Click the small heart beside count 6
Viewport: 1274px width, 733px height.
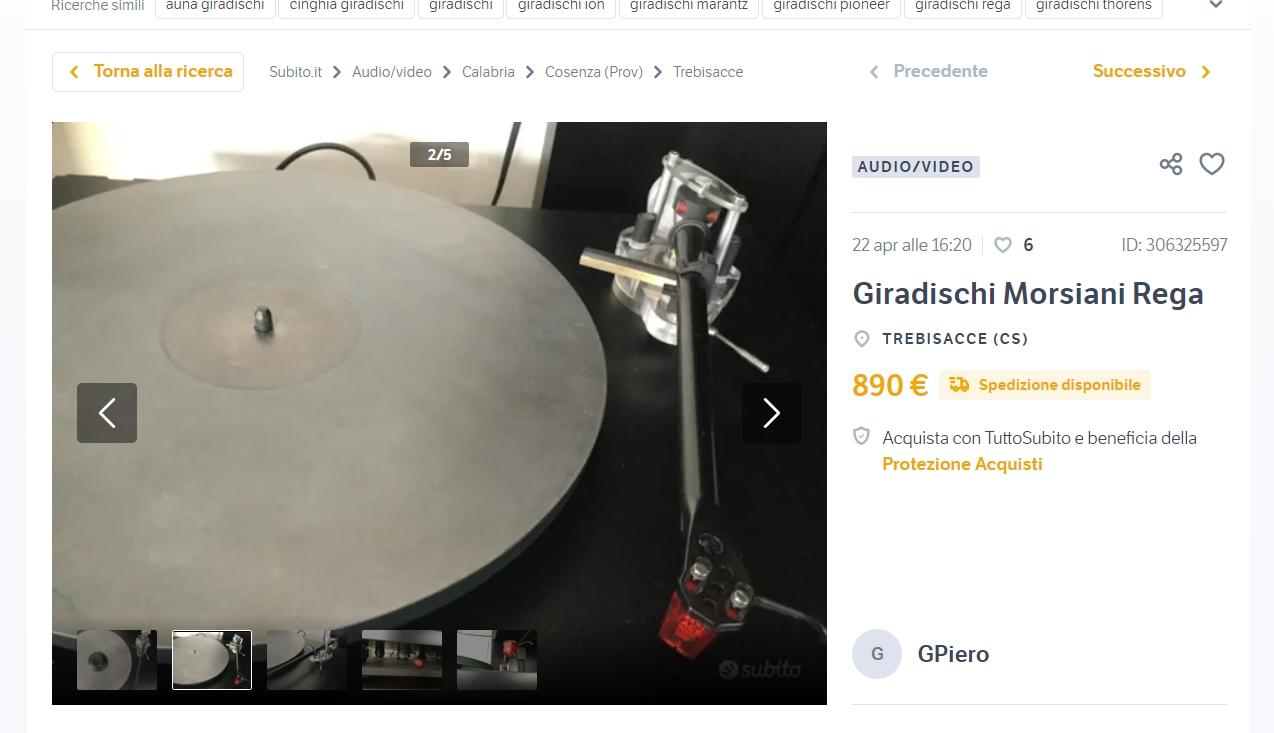click(x=1003, y=245)
